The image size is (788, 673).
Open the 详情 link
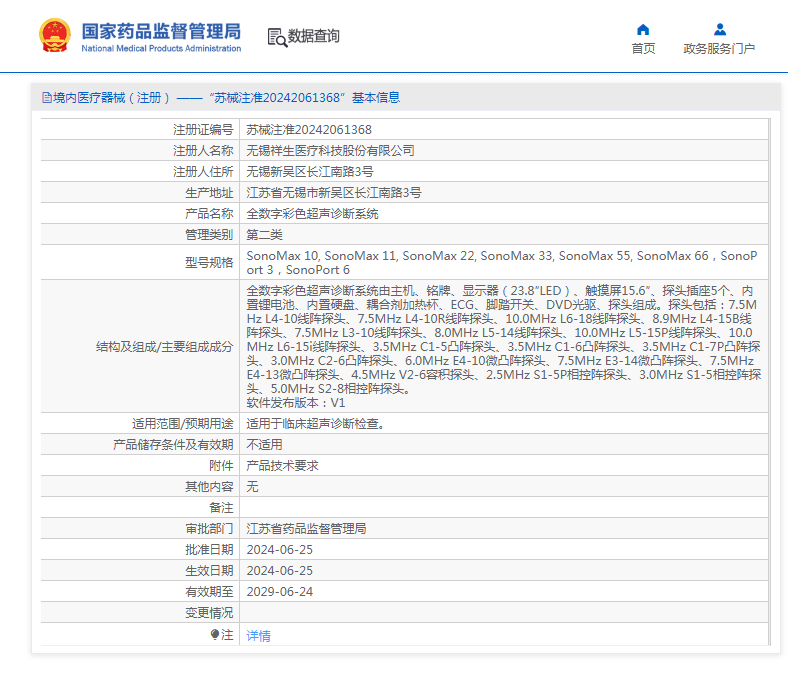coord(258,635)
